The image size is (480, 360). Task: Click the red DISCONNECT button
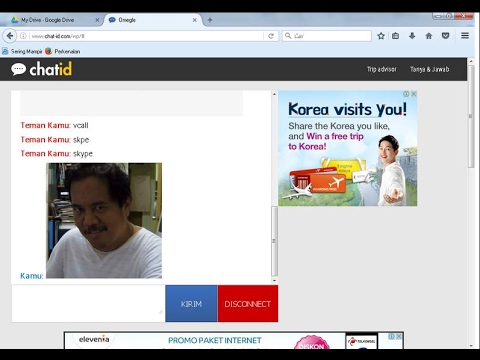(248, 304)
